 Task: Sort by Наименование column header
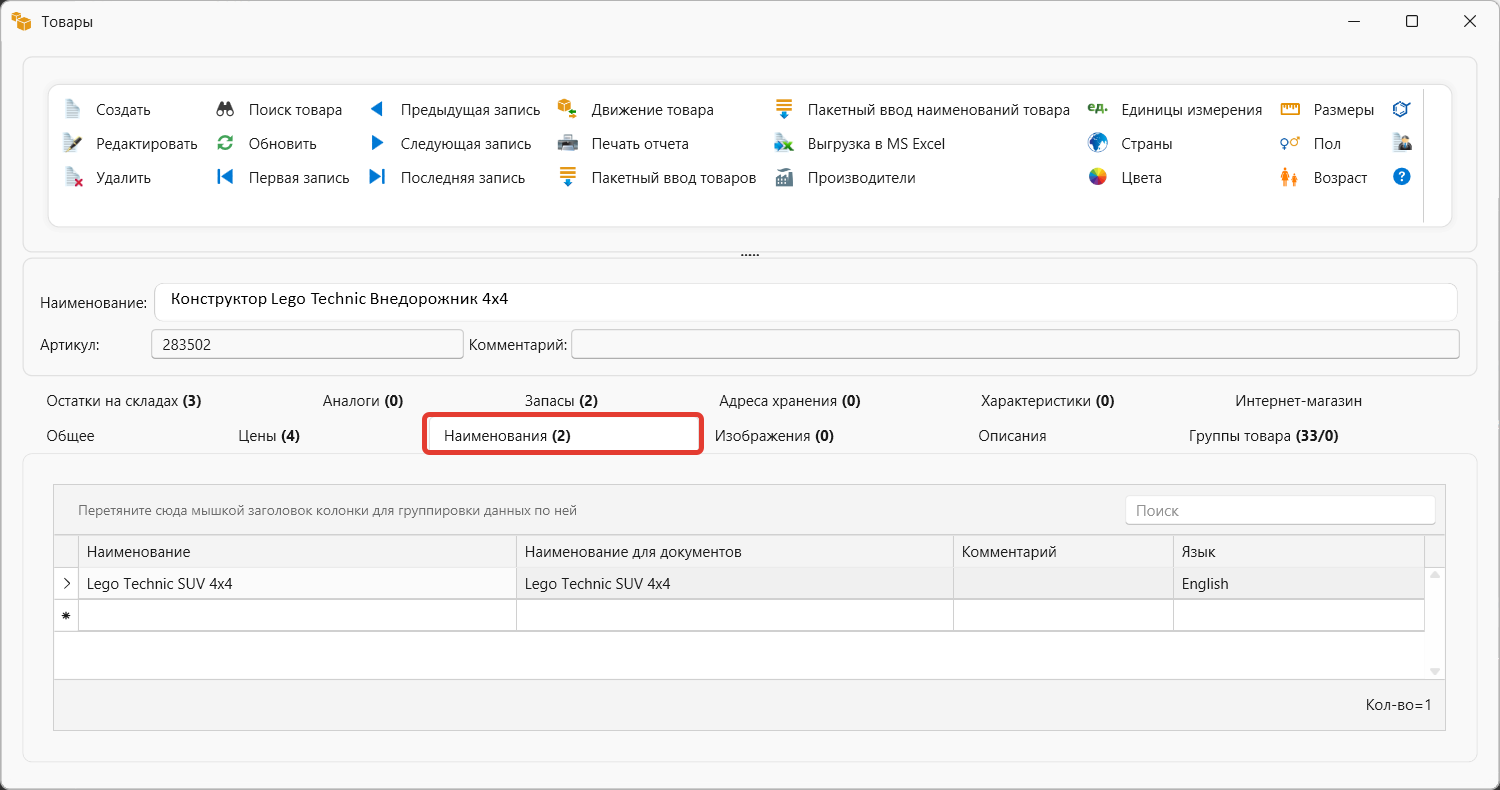[x=297, y=552]
